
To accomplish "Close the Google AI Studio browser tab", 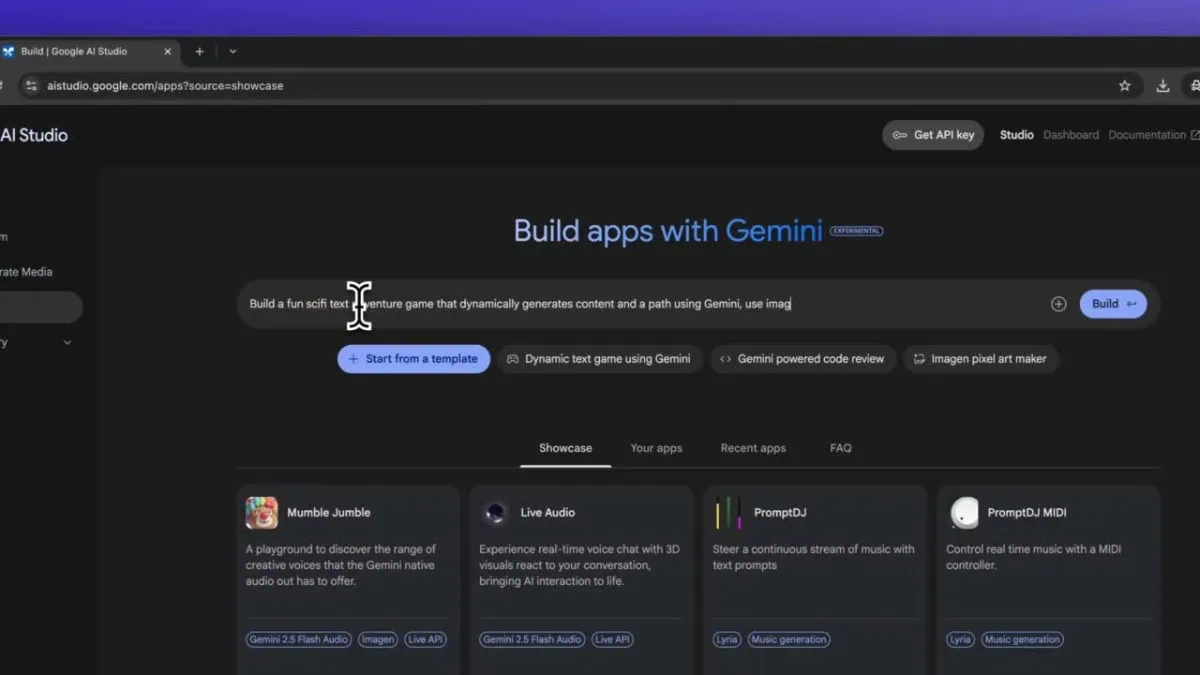I will 167,51.
